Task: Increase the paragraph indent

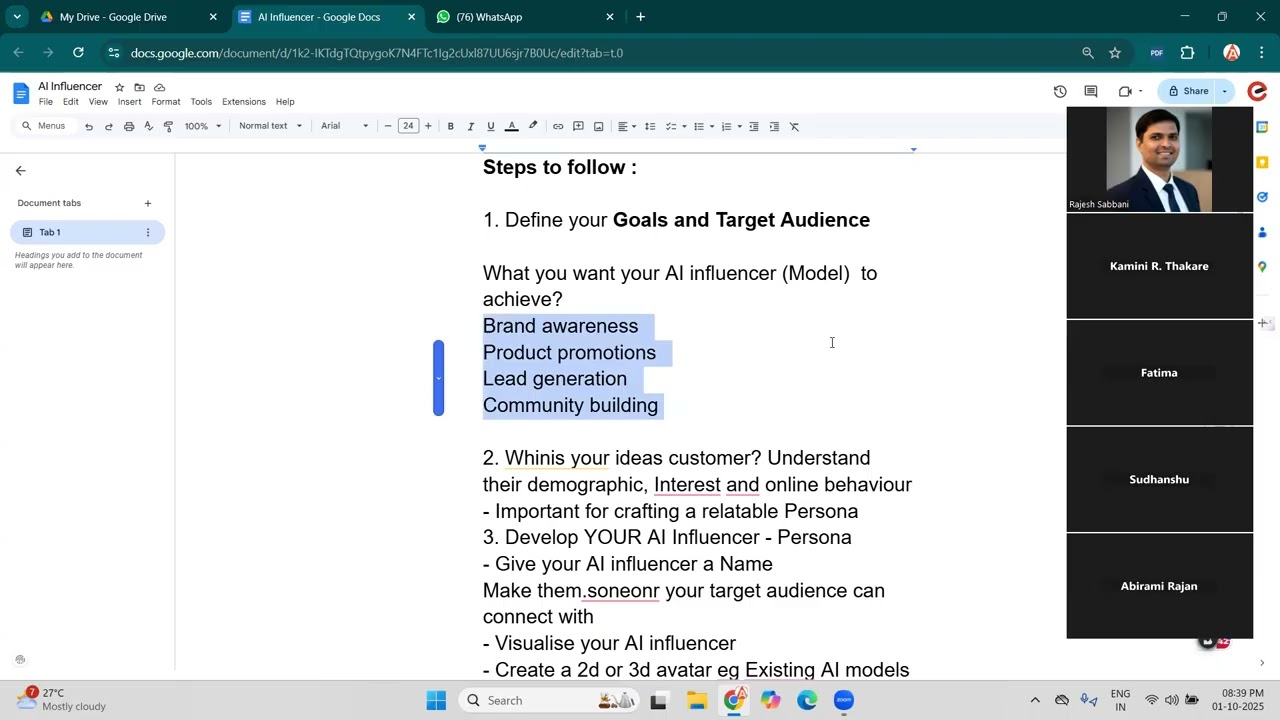Action: (774, 126)
